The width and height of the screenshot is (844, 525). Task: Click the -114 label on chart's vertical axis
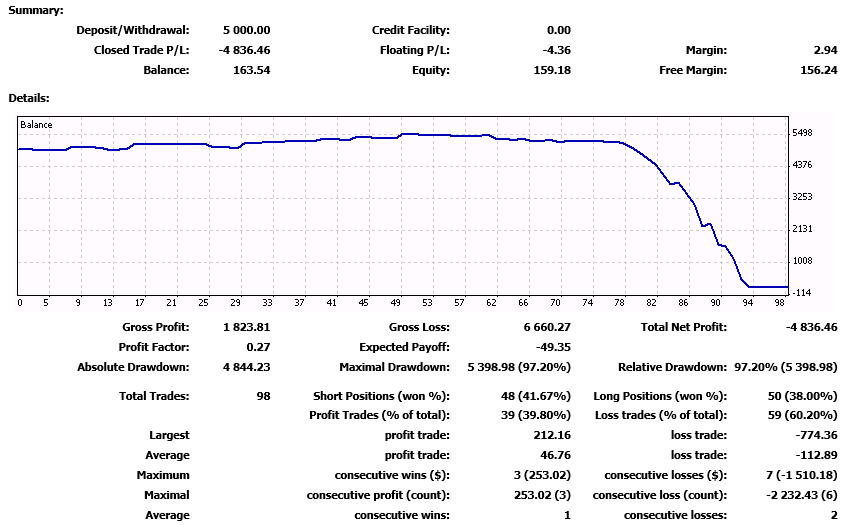click(803, 292)
